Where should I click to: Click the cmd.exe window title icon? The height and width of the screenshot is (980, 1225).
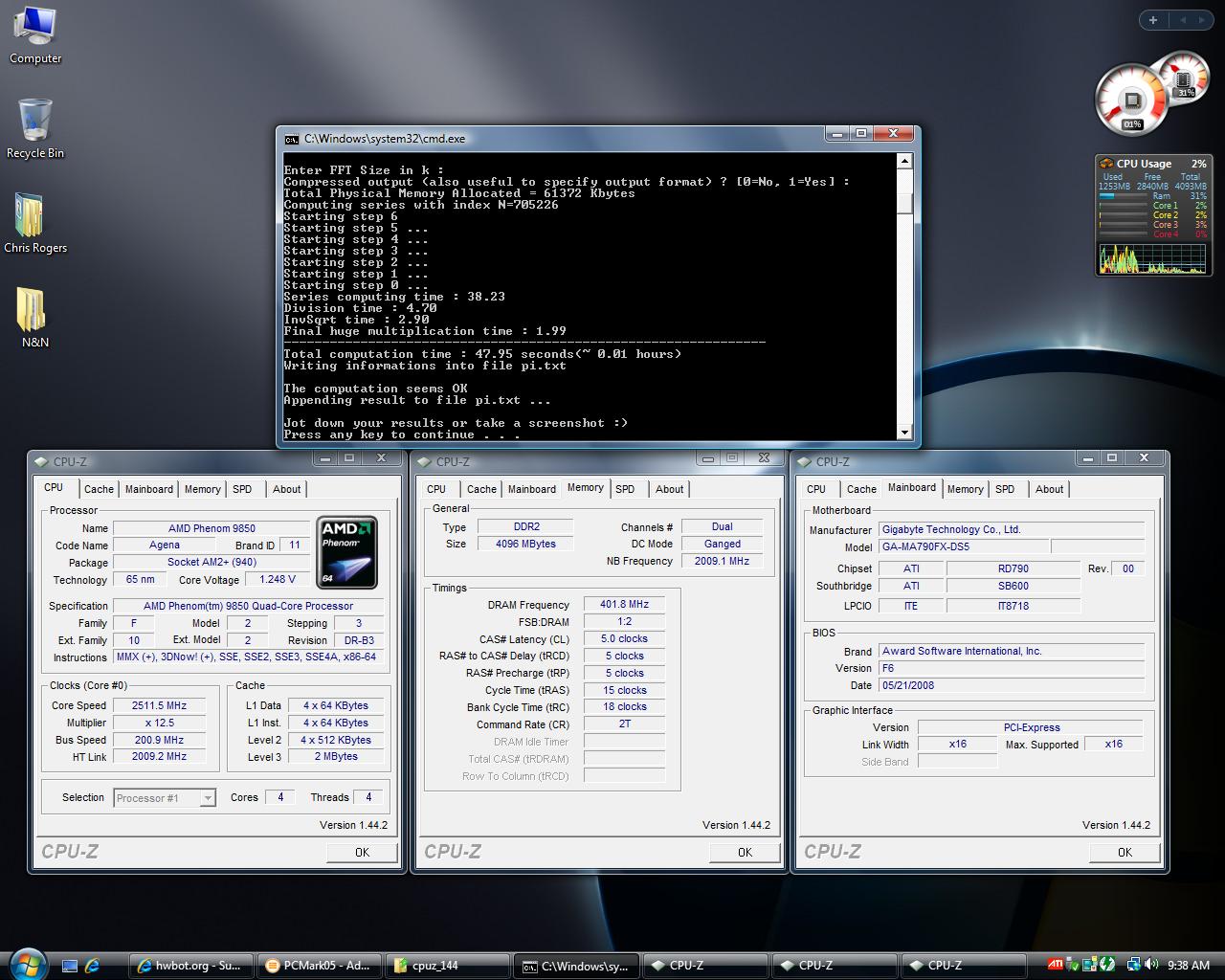291,139
